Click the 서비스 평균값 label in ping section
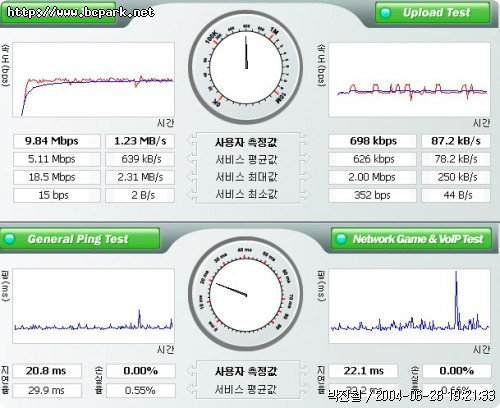 (246, 389)
